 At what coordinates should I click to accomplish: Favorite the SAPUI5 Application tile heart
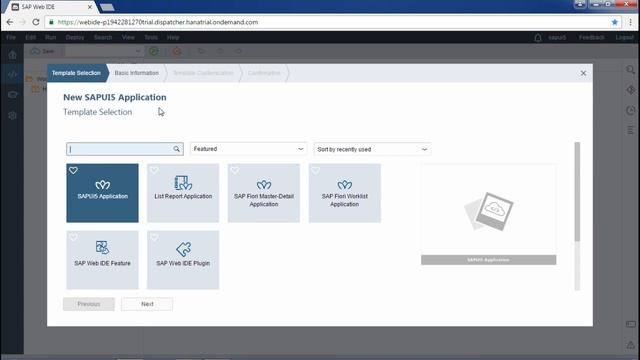[x=73, y=171]
